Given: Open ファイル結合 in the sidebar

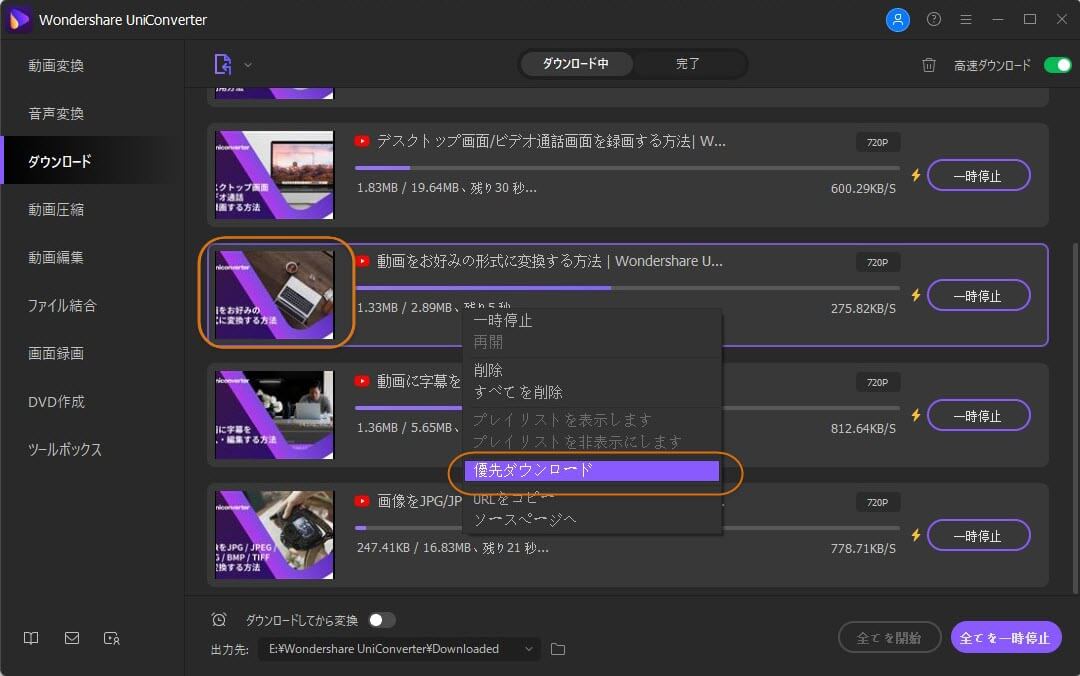Looking at the screenshot, I should coord(62,305).
